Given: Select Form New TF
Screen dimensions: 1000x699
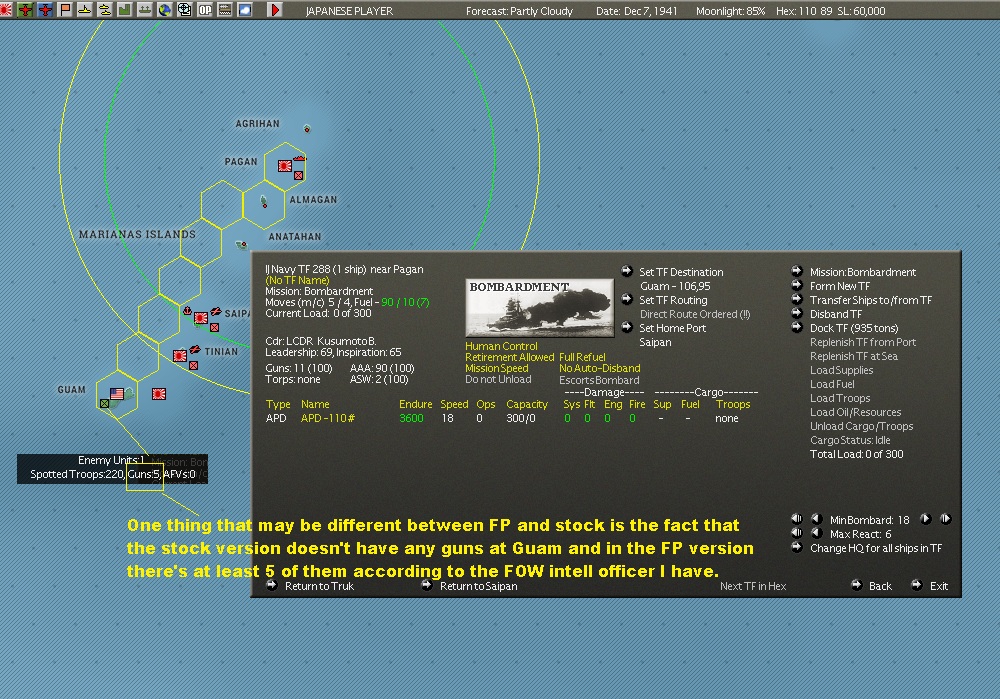Looking at the screenshot, I should tap(840, 286).
